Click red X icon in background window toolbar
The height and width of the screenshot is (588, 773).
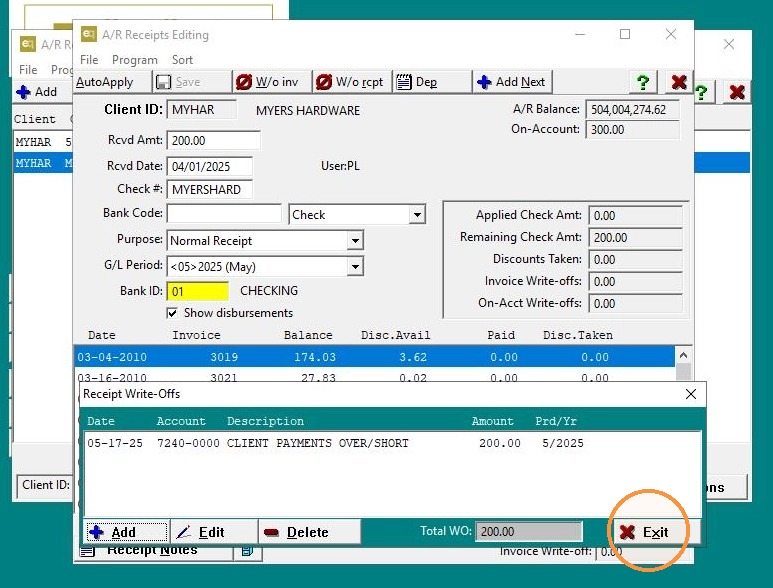(x=737, y=92)
